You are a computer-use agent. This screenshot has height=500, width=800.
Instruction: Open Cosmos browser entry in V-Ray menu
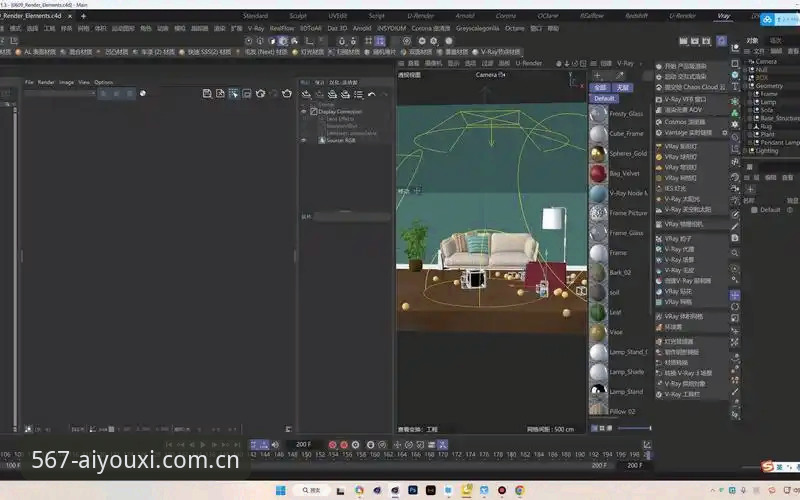684,122
